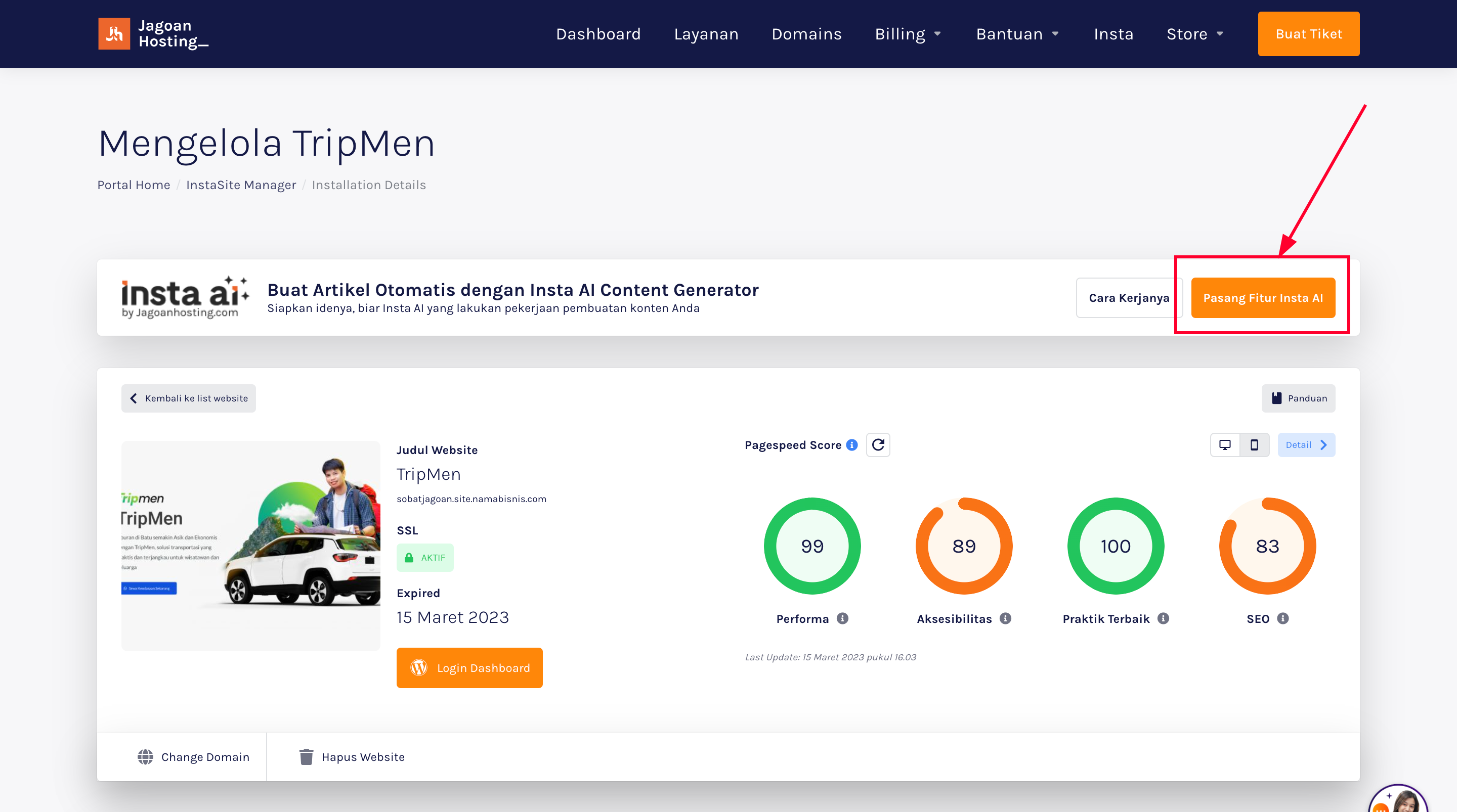Image resolution: width=1457 pixels, height=812 pixels.
Task: Open chat support avatar widget
Action: (x=1398, y=798)
